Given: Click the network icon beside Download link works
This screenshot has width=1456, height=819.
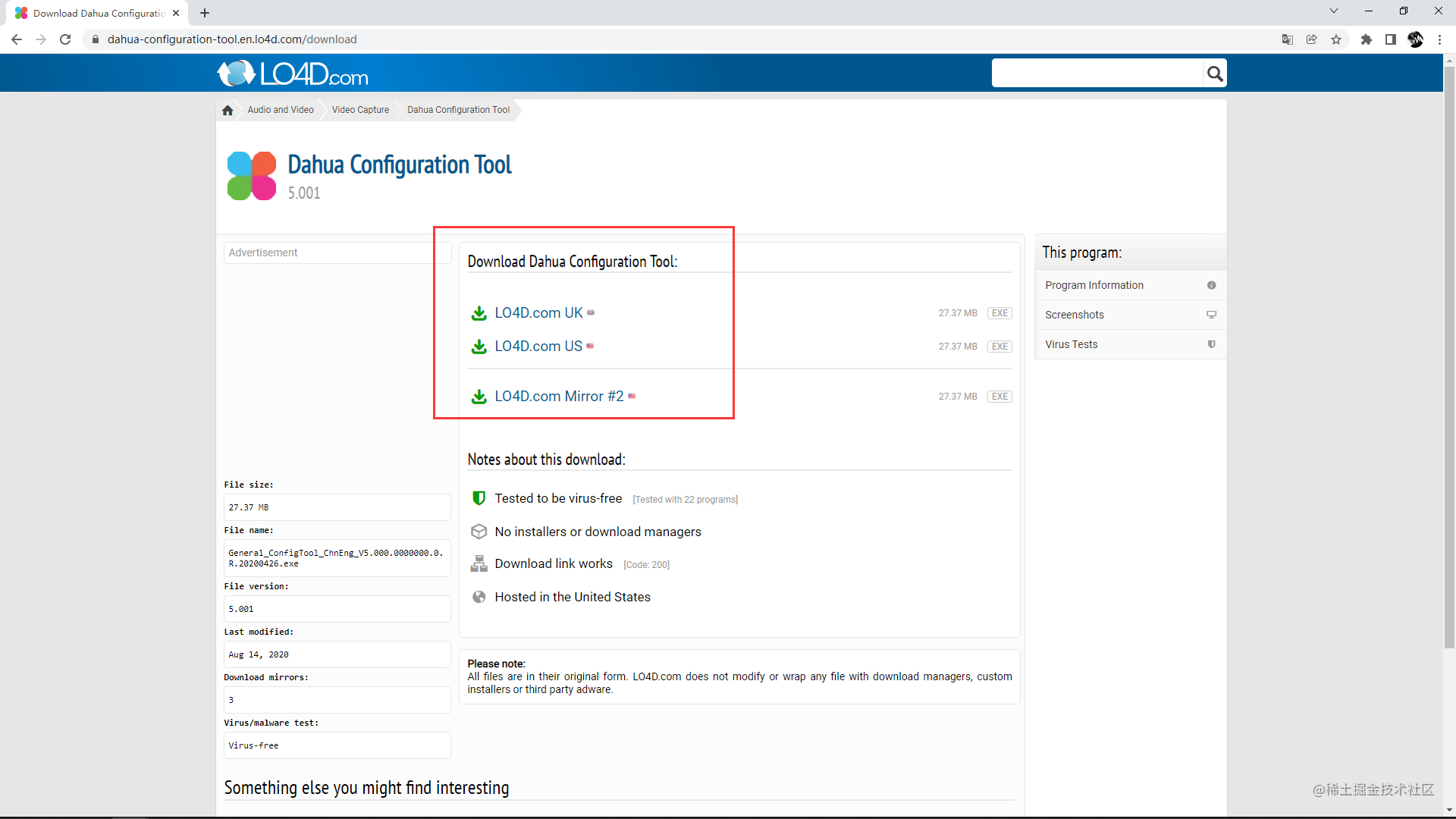Looking at the screenshot, I should (479, 563).
